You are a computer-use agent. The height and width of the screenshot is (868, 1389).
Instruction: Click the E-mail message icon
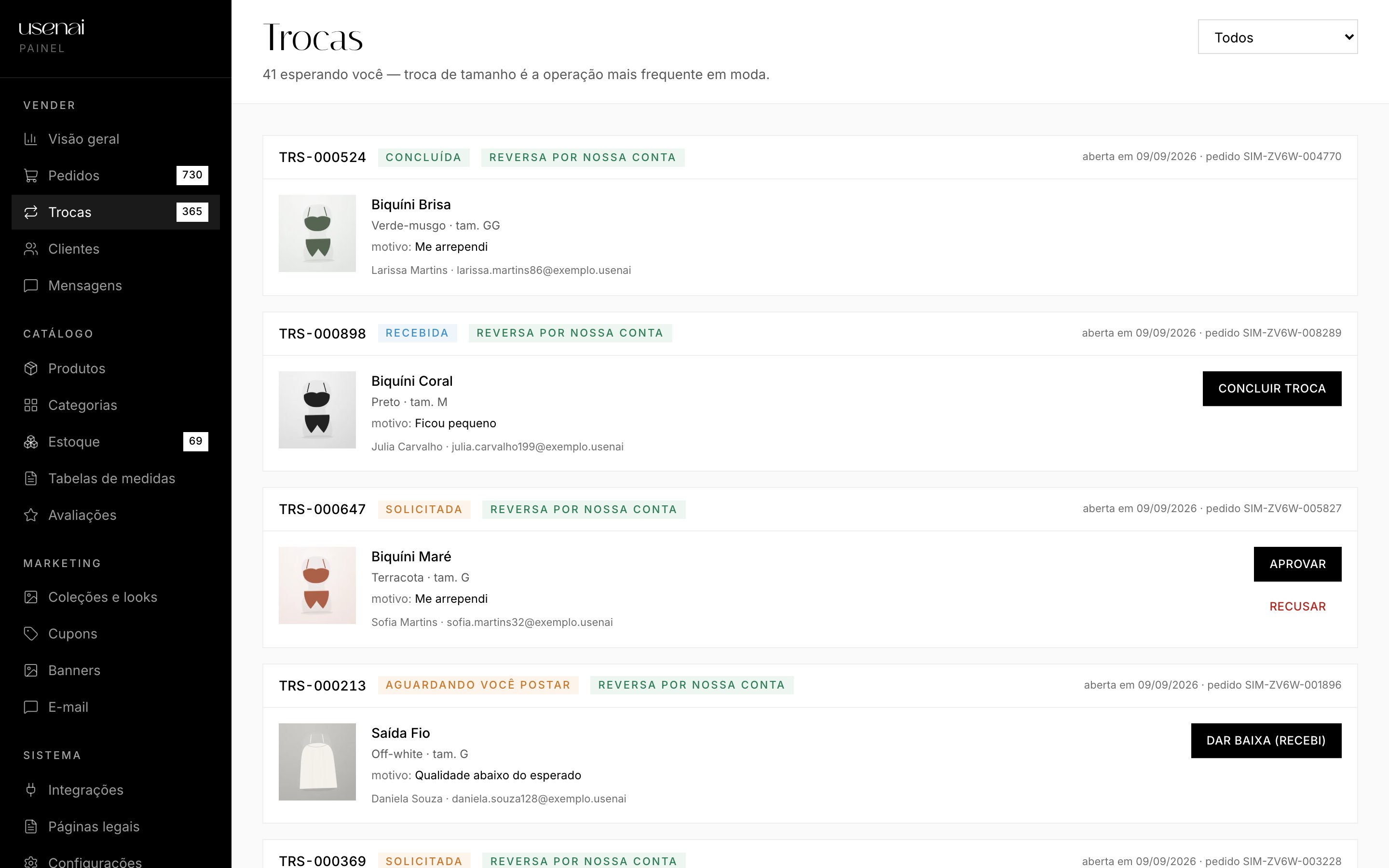(31, 707)
